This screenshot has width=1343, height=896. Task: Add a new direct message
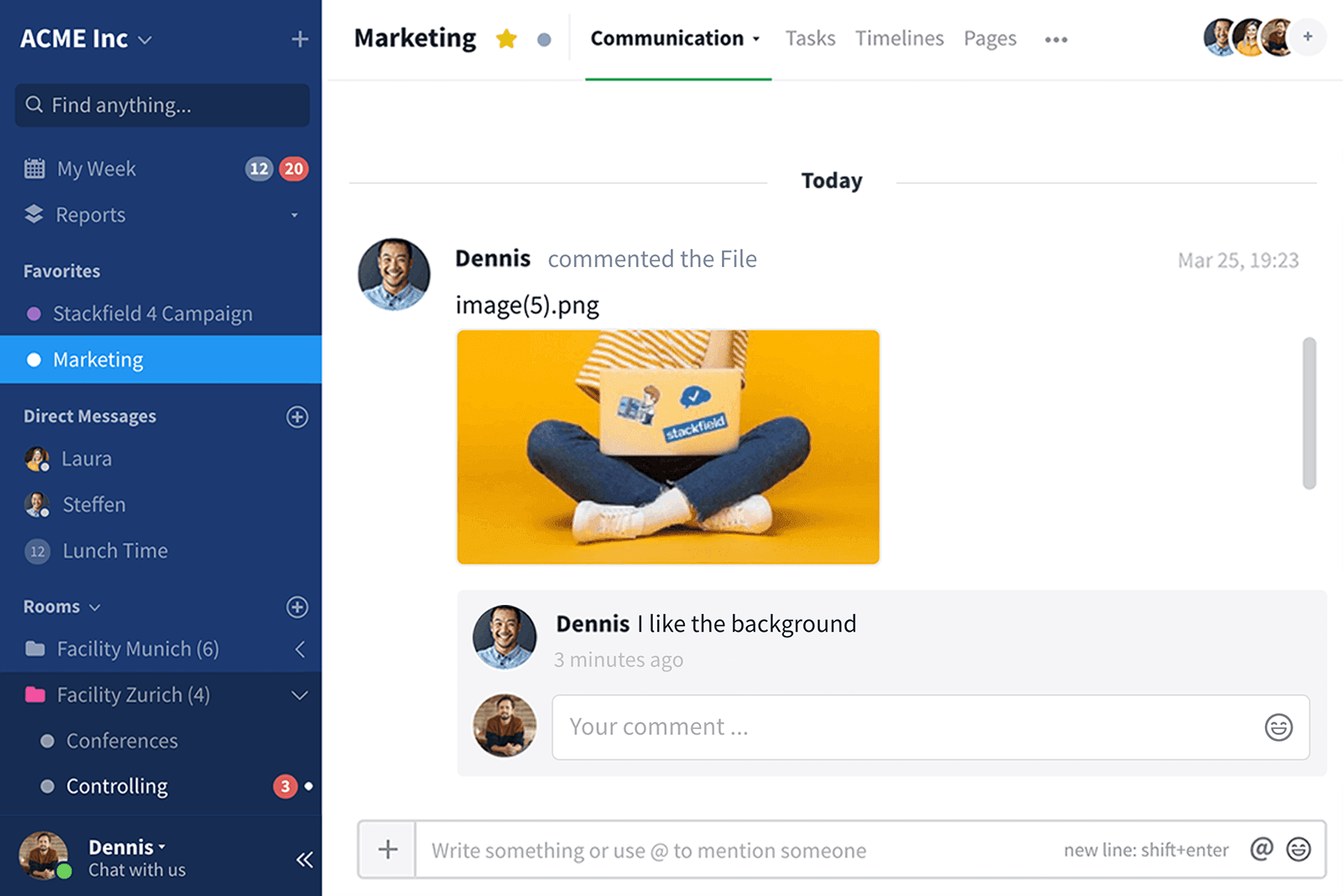point(297,417)
